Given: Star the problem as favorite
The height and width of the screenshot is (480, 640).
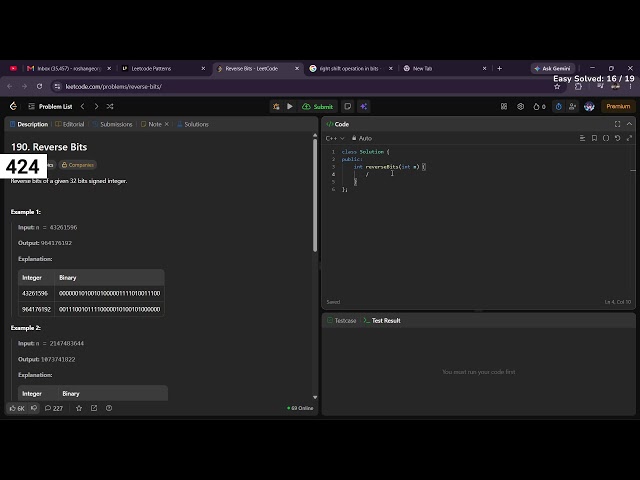Looking at the screenshot, I should tap(79, 408).
